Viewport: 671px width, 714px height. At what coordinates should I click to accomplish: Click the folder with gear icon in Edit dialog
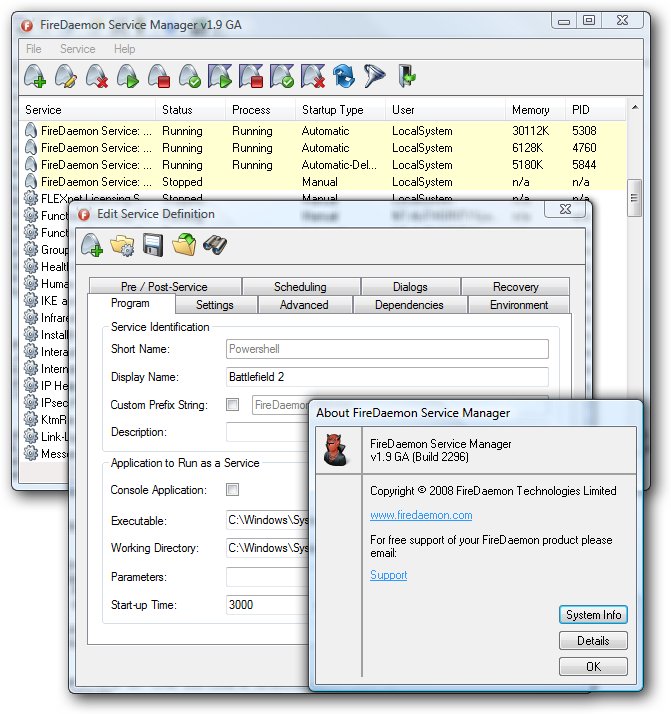click(122, 246)
